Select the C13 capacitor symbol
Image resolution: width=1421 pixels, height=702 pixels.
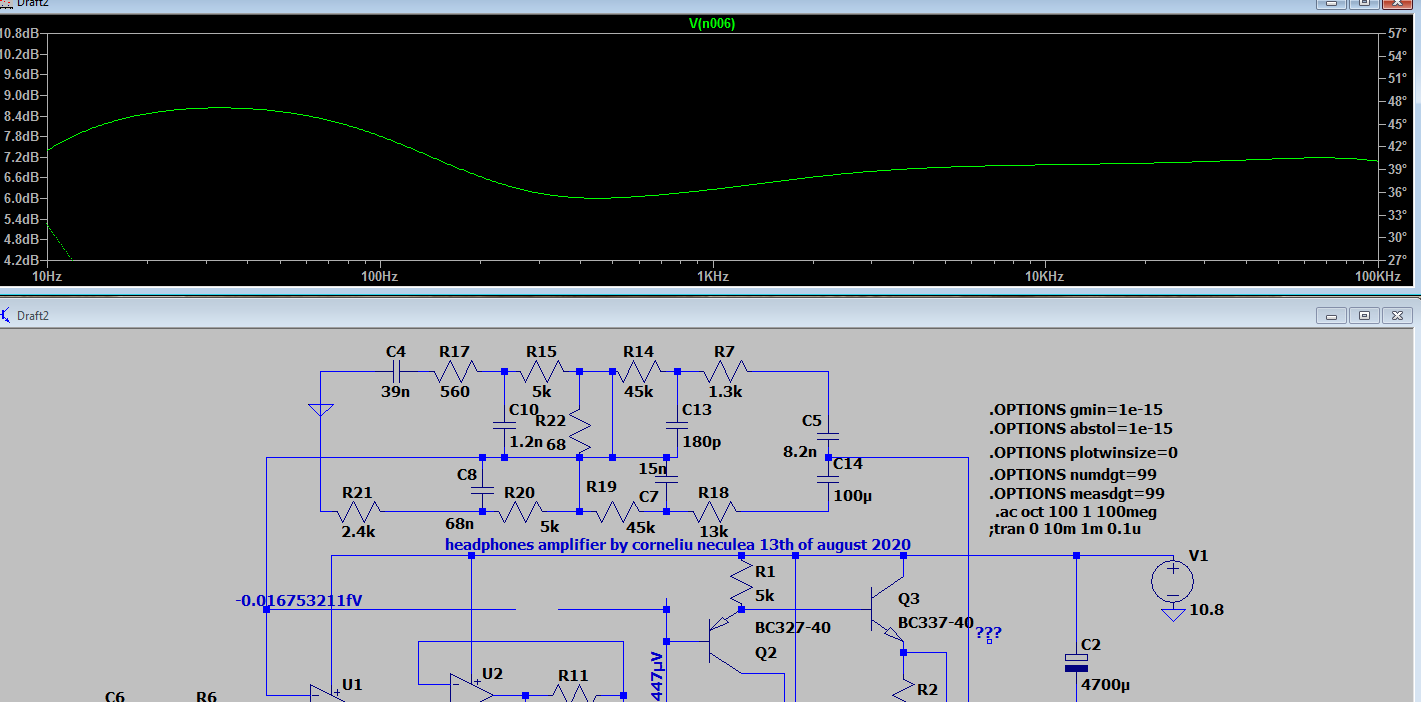(677, 425)
